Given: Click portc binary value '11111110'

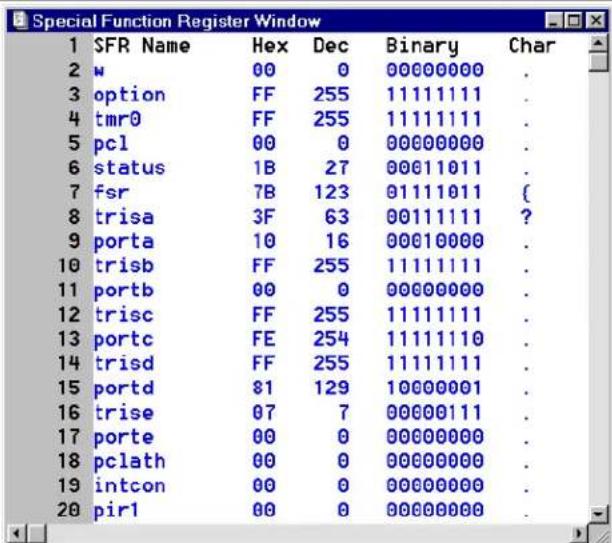Looking at the screenshot, I should tap(435, 339).
